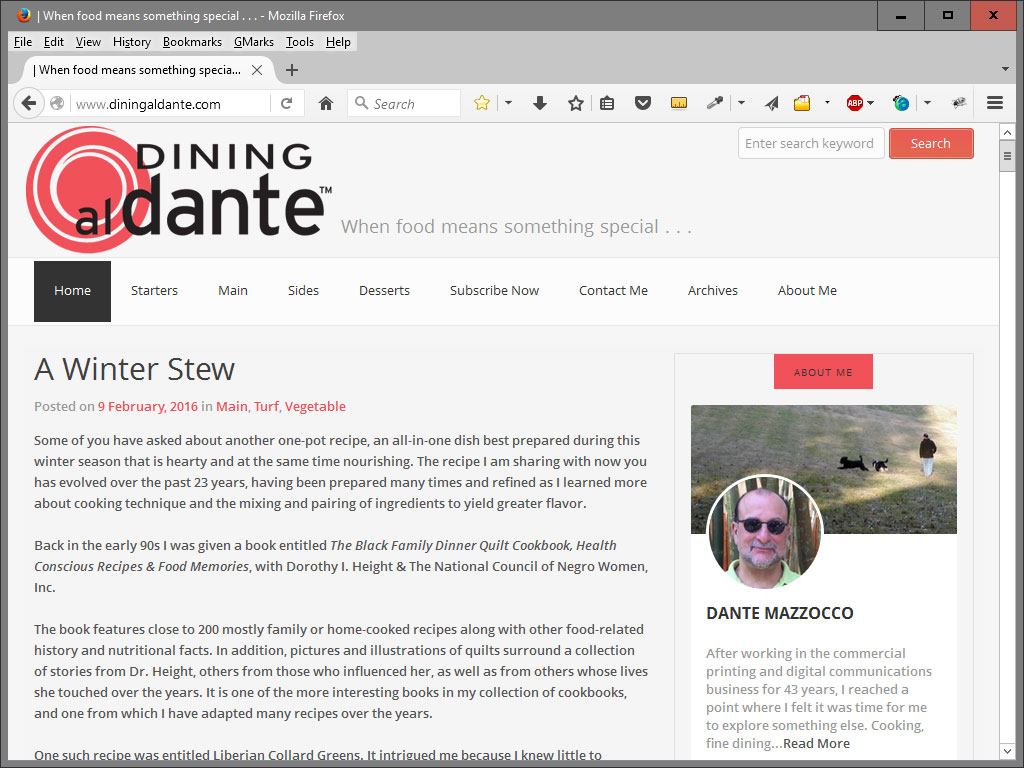Open the list all tabs arrow
The height and width of the screenshot is (768, 1024).
1005,69
